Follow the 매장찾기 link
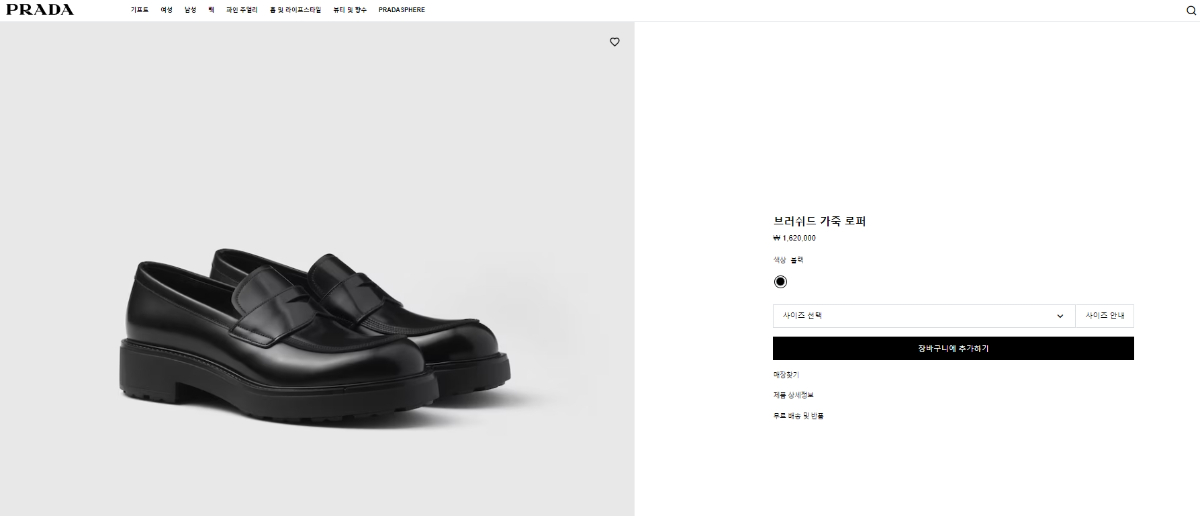This screenshot has width=1200, height=516. (x=786, y=375)
